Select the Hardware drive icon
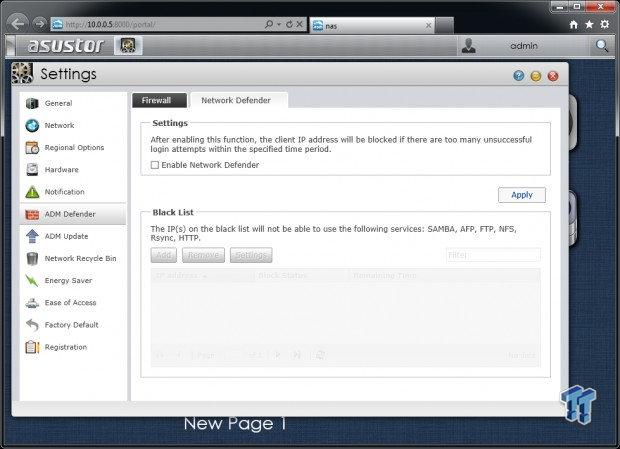 coord(32,170)
